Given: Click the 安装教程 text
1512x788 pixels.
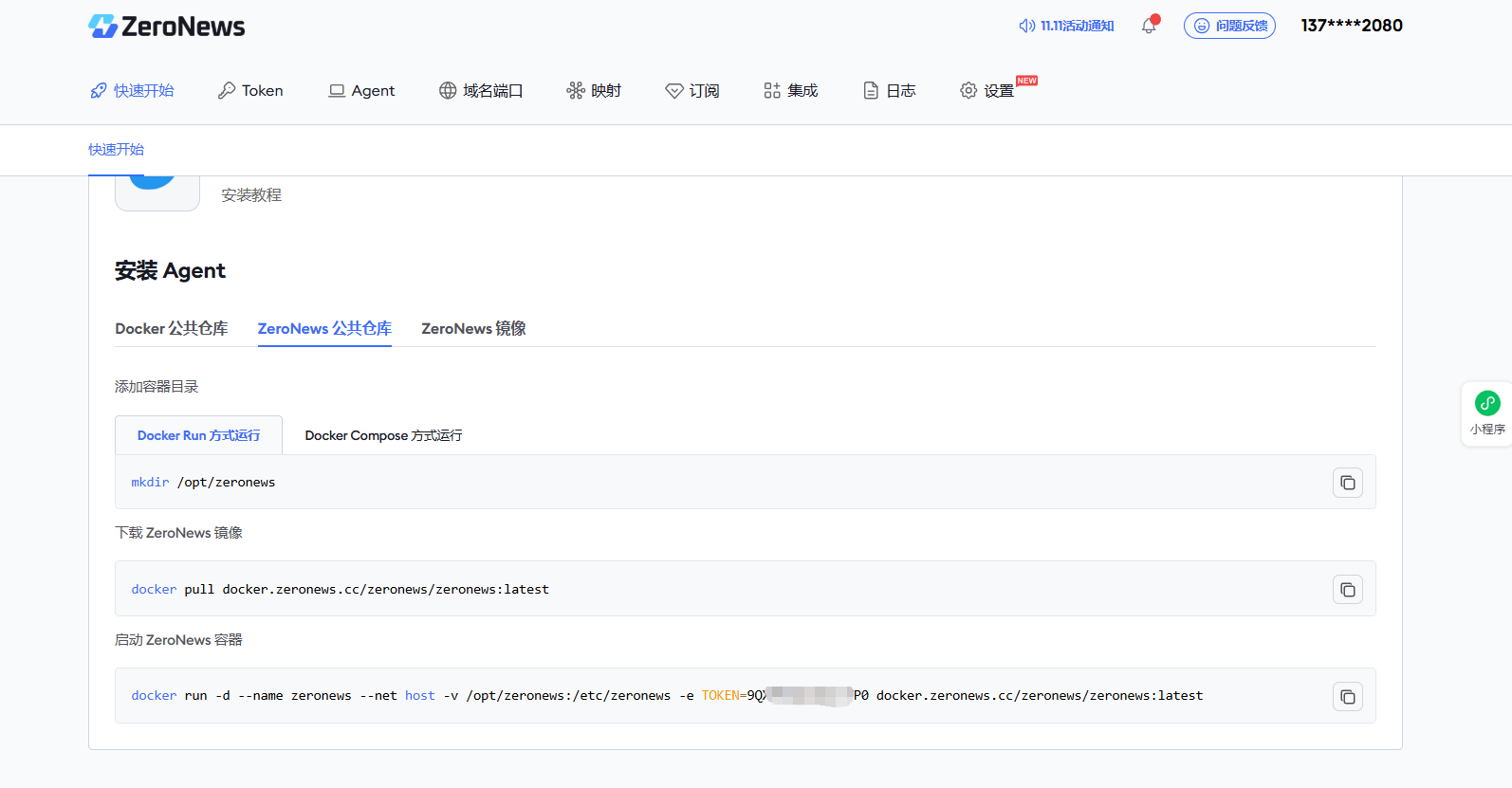Looking at the screenshot, I should click(251, 194).
